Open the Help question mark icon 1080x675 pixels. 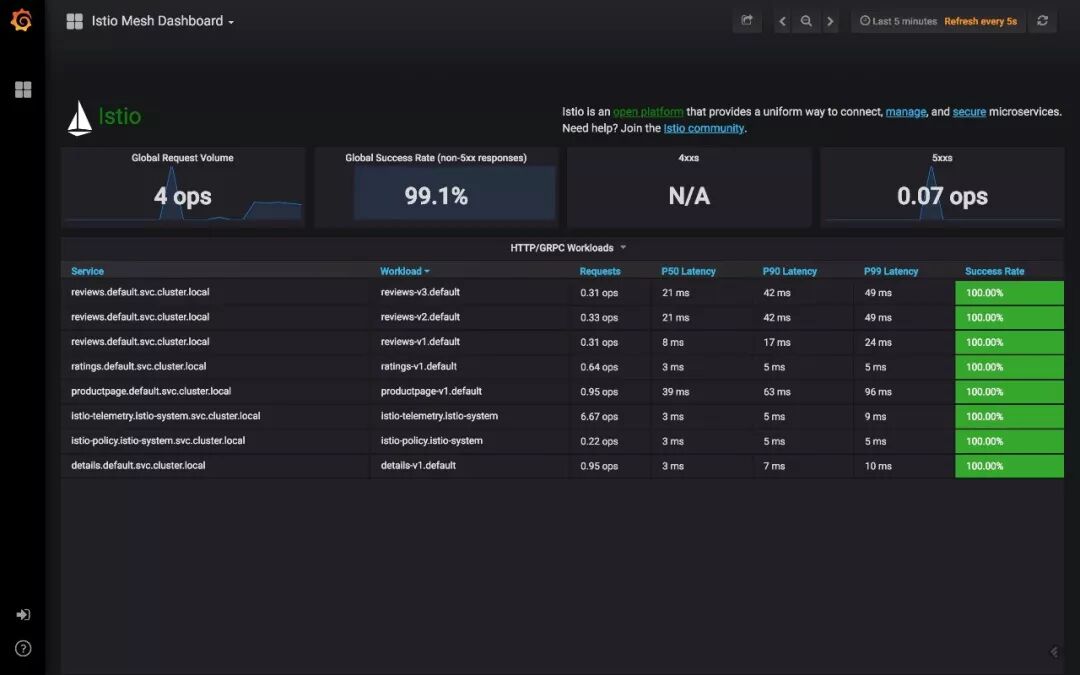pos(23,648)
